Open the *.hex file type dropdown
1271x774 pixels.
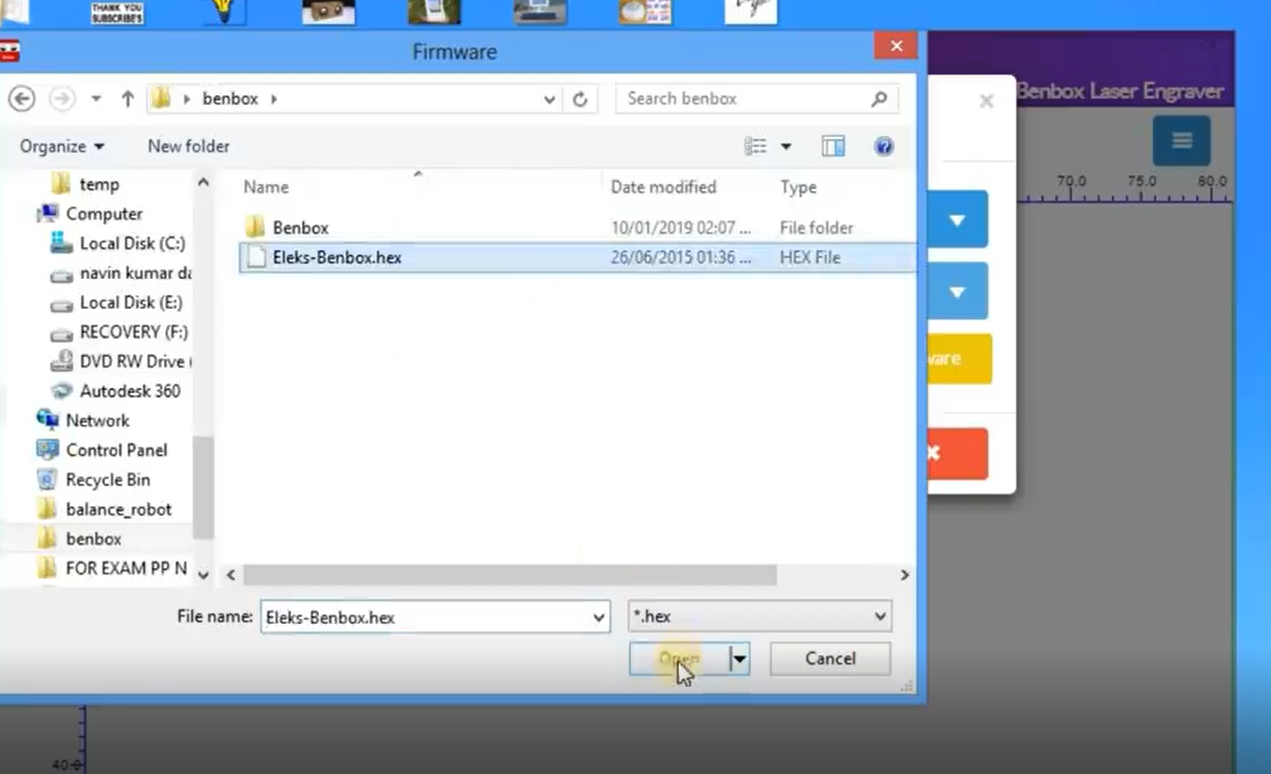(760, 617)
